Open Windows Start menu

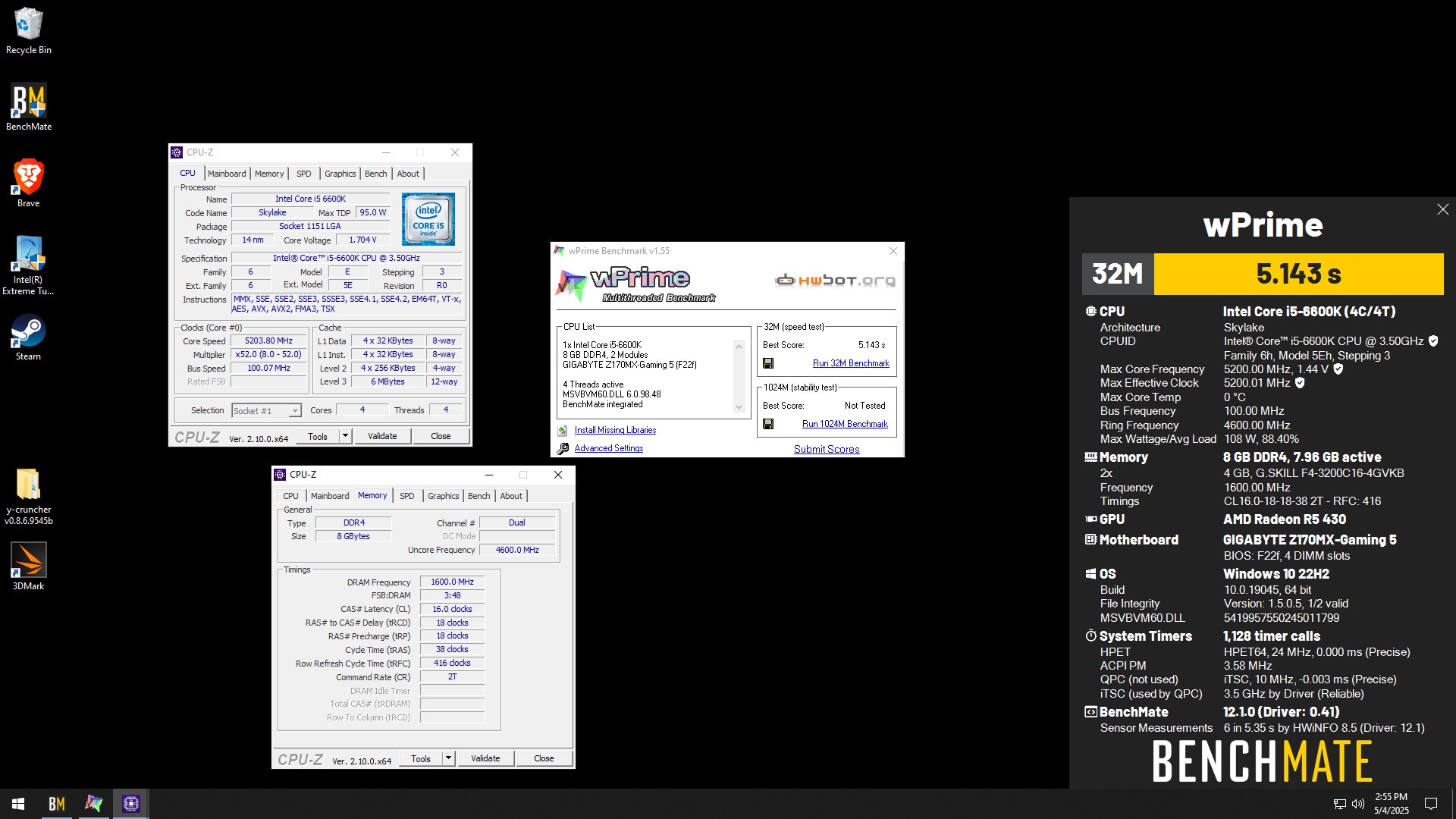18,804
